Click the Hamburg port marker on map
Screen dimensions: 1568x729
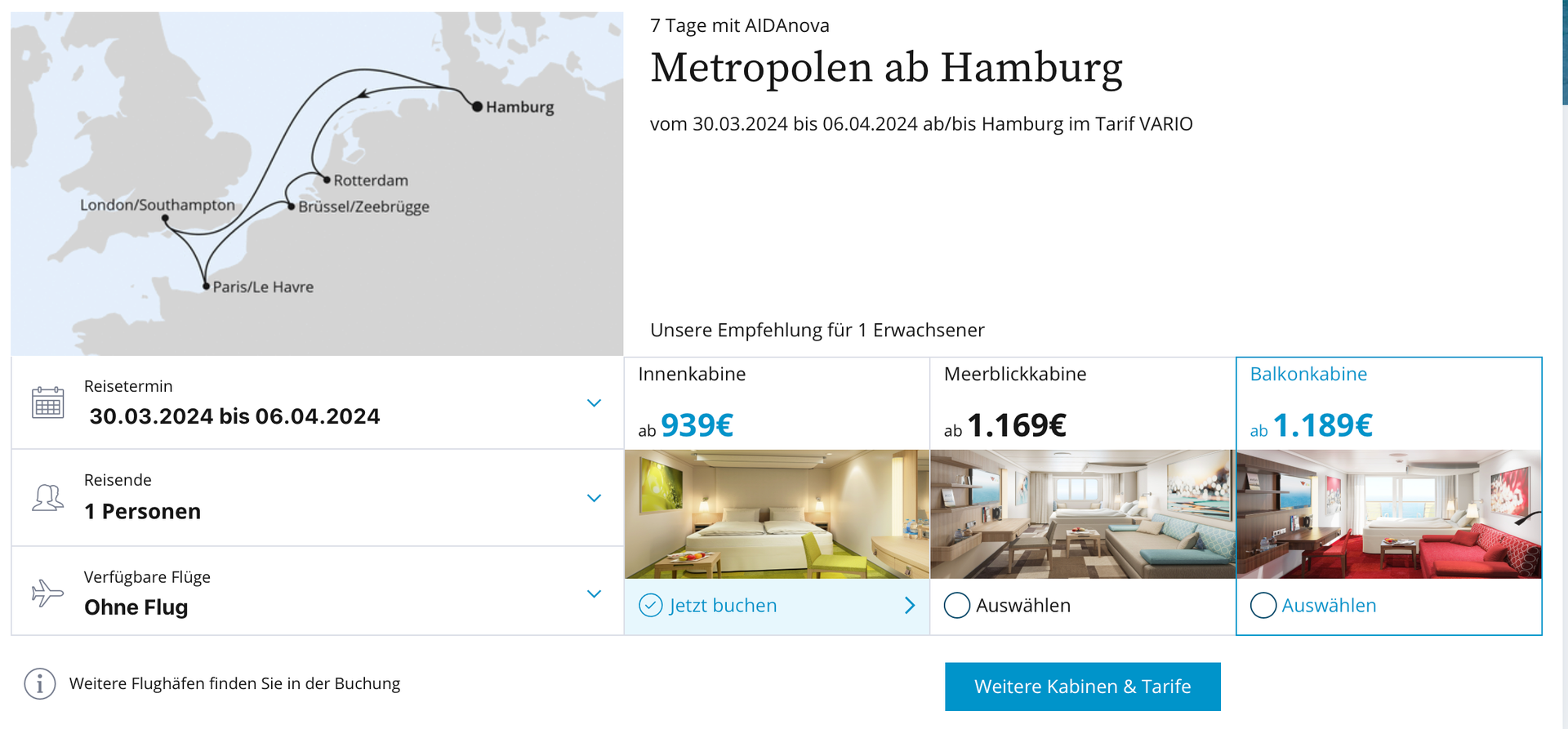click(477, 106)
